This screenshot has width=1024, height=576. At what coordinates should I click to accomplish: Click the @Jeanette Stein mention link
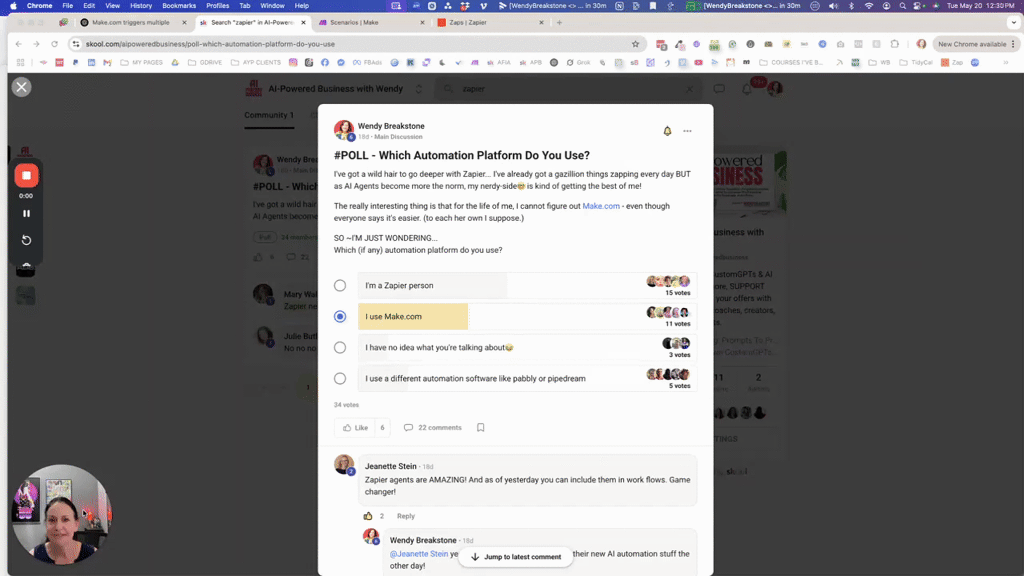coord(419,554)
